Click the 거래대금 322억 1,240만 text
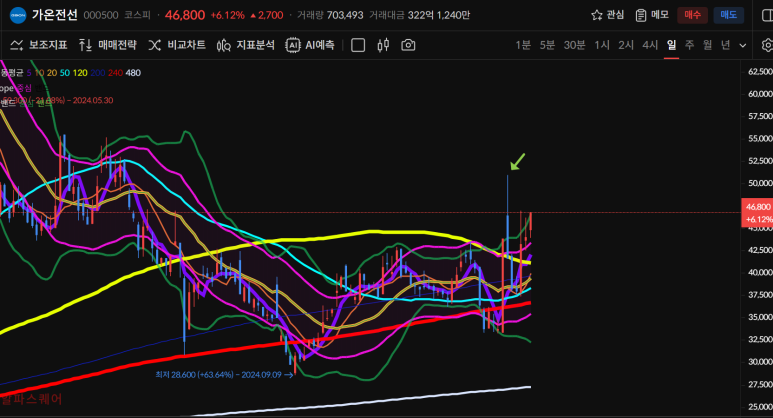The image size is (773, 418). (x=420, y=15)
